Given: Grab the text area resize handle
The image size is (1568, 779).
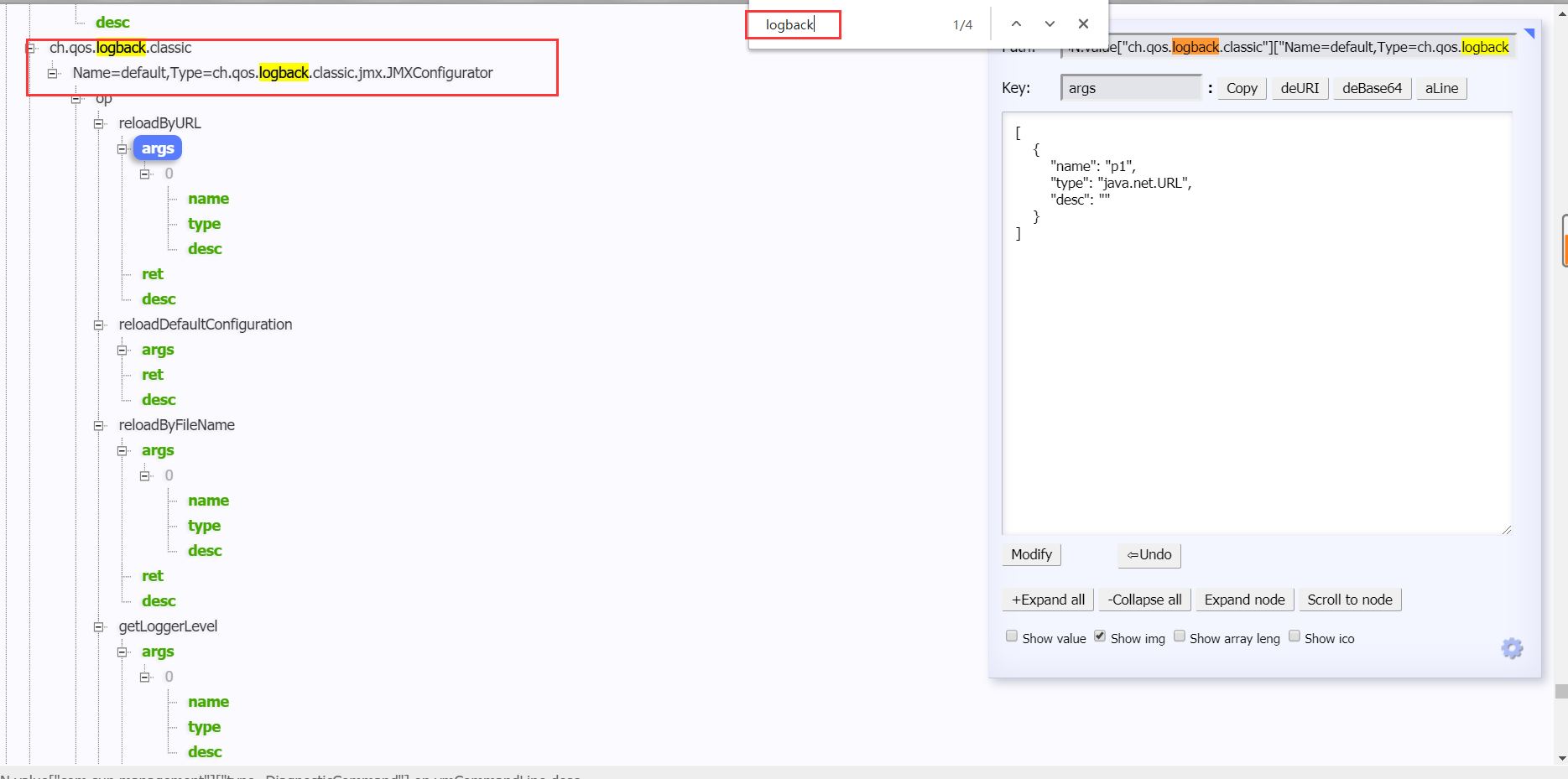Looking at the screenshot, I should pyautogui.click(x=1507, y=529).
